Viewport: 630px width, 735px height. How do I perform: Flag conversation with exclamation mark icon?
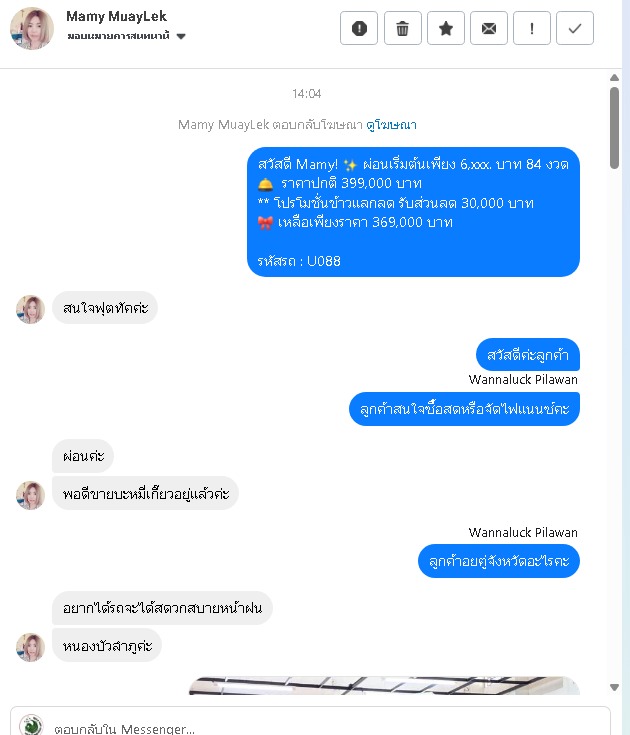pyautogui.click(x=532, y=29)
